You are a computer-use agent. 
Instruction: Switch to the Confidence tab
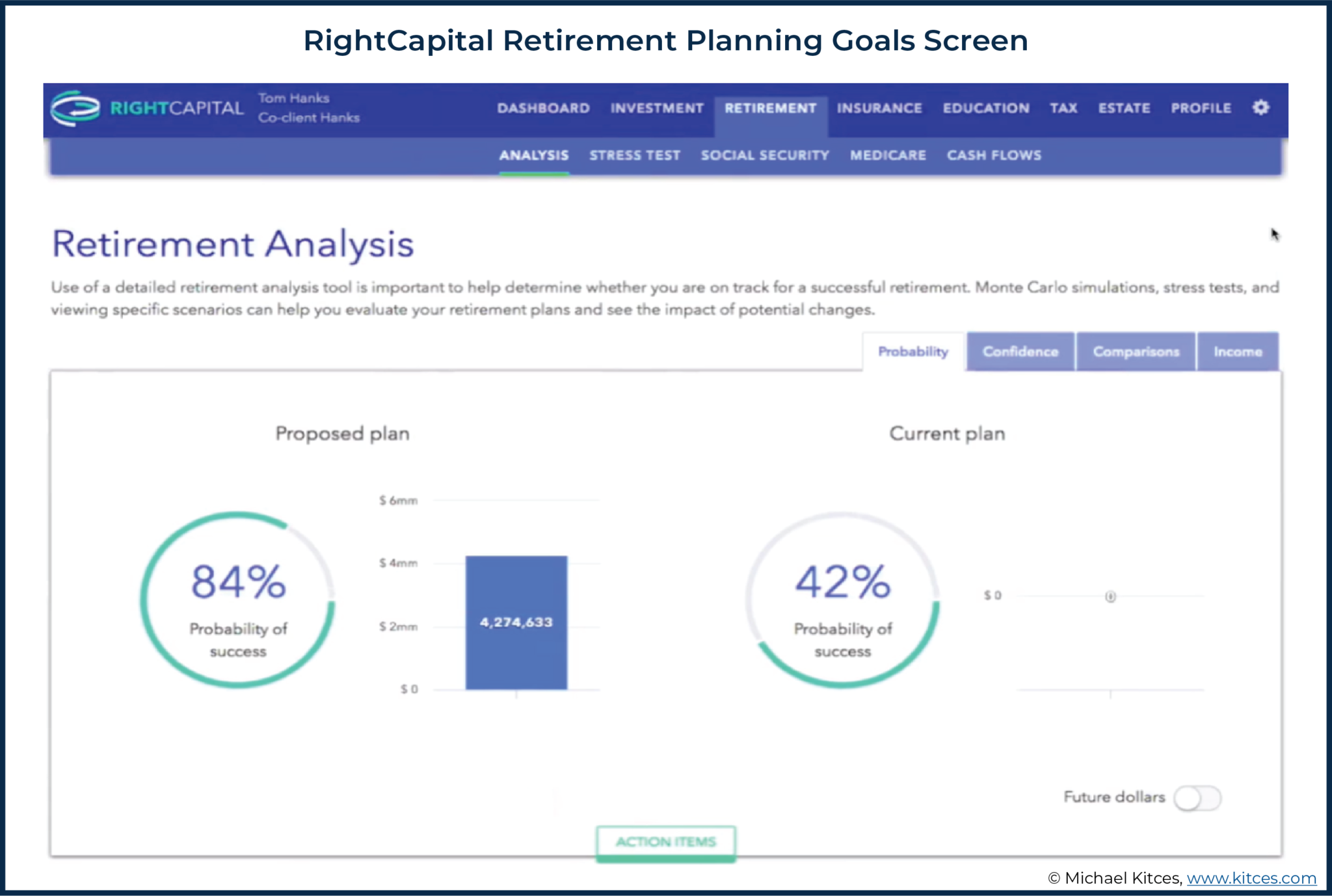point(1020,351)
